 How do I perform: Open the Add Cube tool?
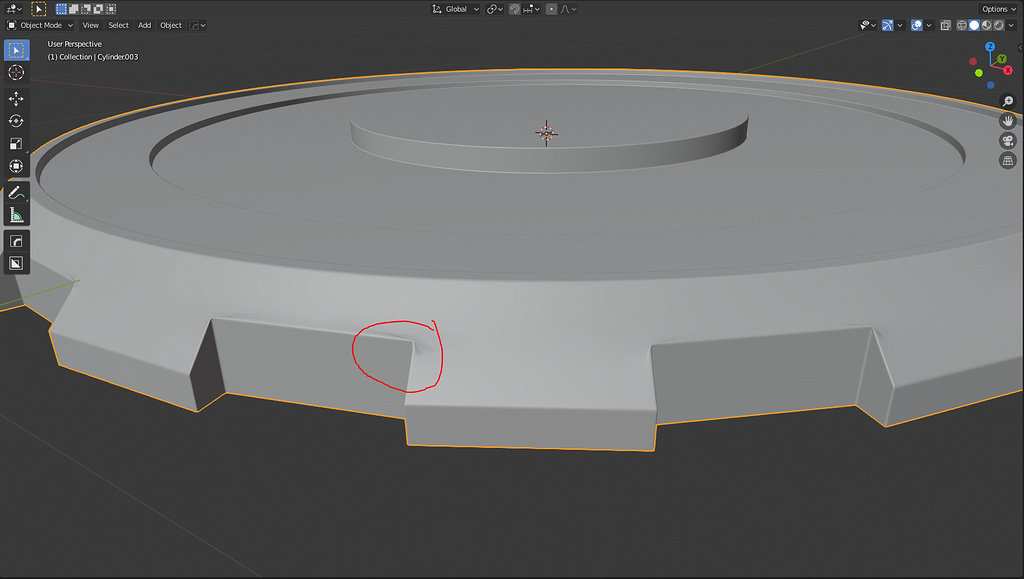pyautogui.click(x=16, y=241)
